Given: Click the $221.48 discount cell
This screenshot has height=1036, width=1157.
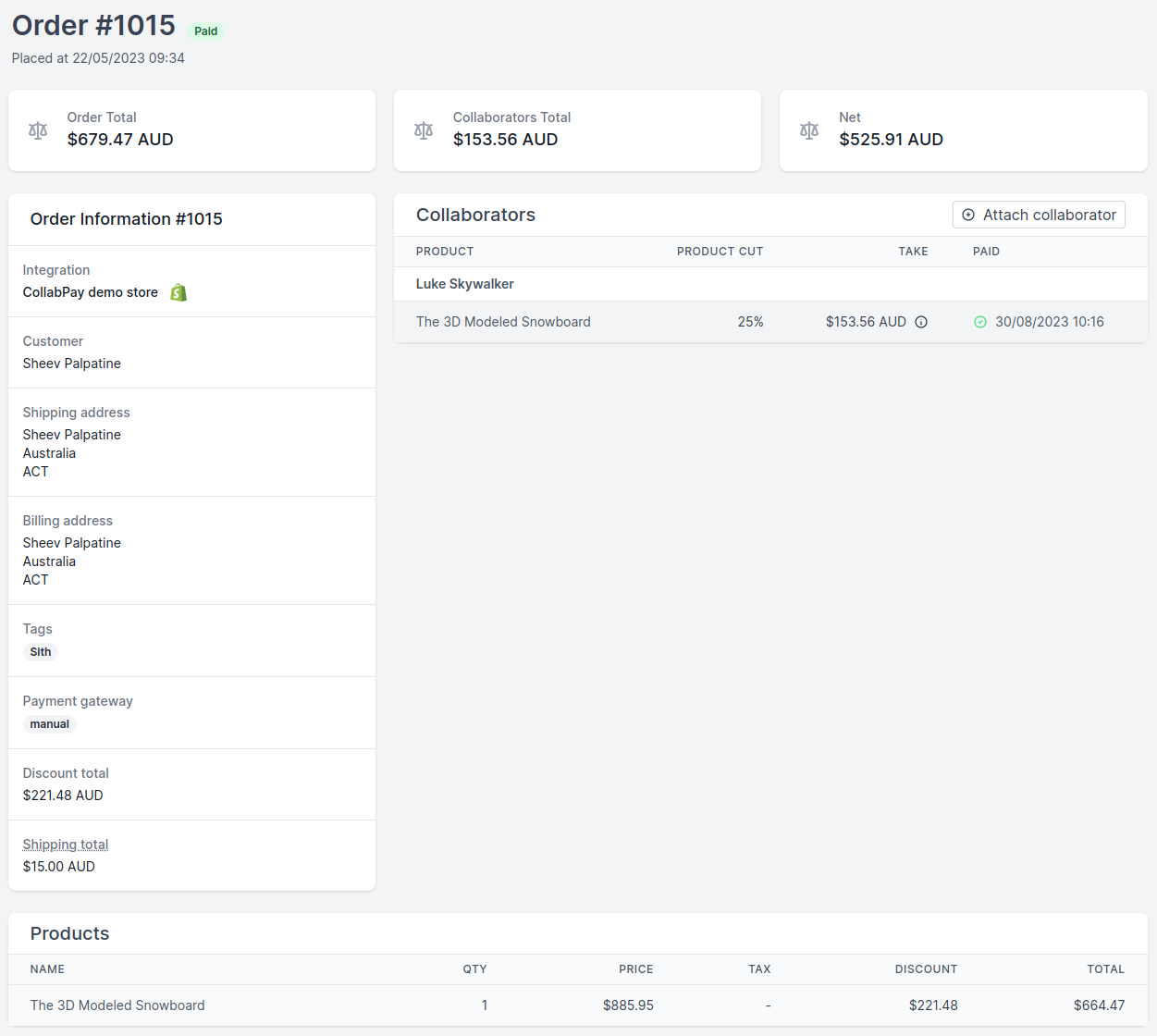Looking at the screenshot, I should [933, 1005].
